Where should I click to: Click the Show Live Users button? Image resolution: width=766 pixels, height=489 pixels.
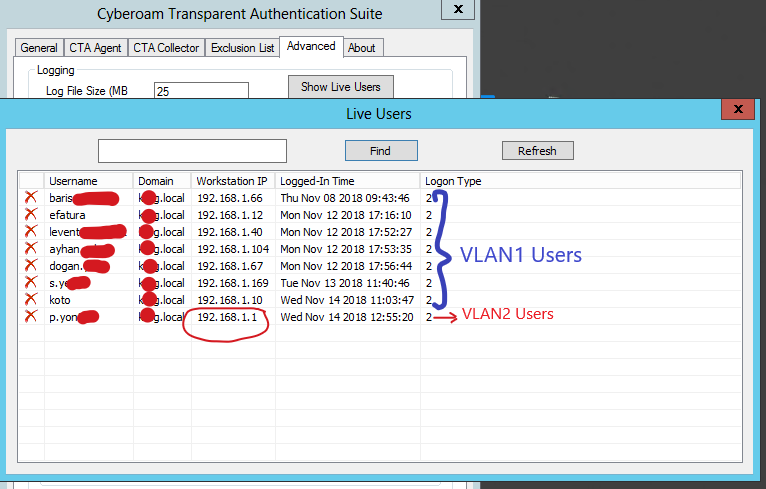pos(340,87)
